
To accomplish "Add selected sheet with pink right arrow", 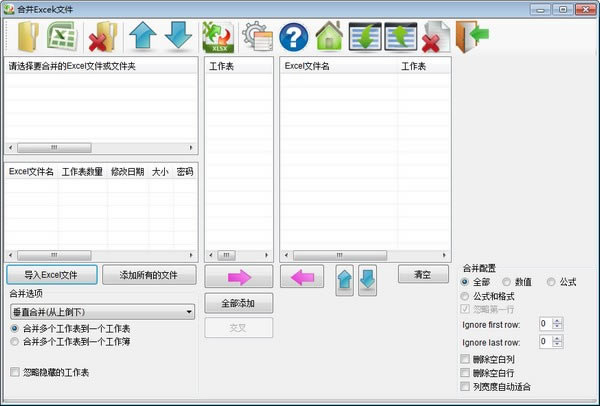I will [239, 276].
